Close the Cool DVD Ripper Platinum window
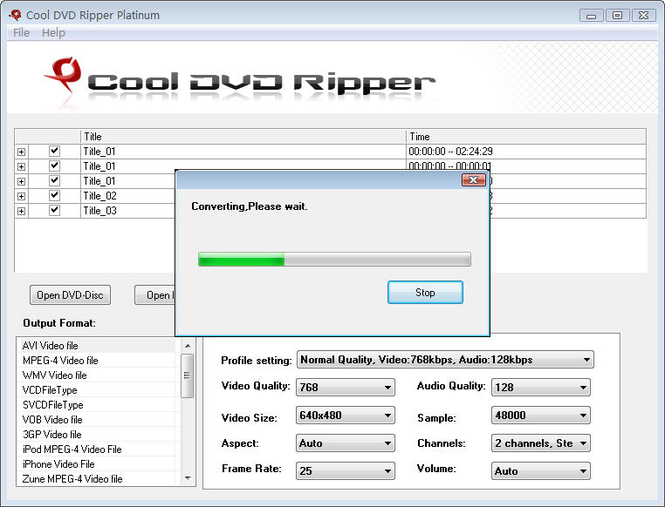 tap(643, 16)
